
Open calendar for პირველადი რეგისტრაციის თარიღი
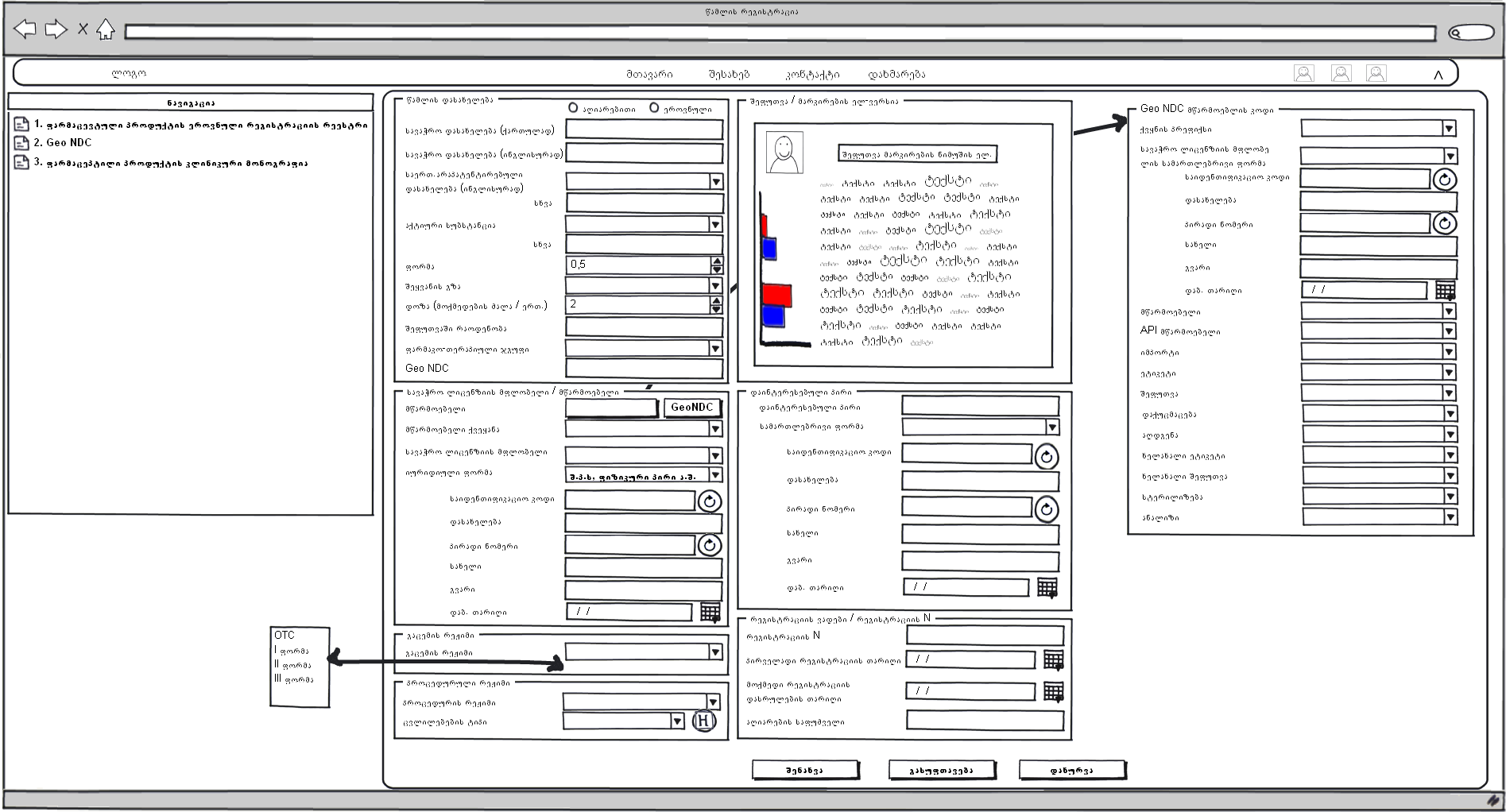(x=1053, y=659)
